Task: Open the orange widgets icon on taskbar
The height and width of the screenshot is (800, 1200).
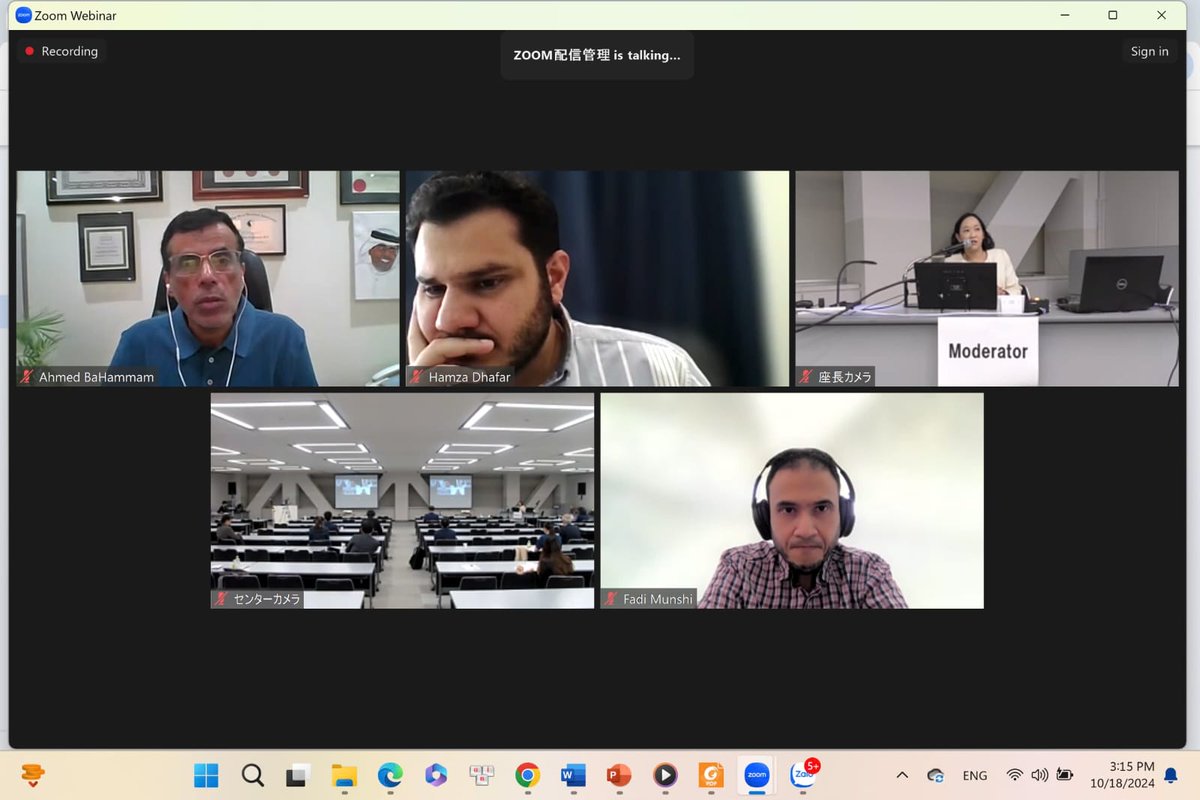Action: tap(33, 775)
